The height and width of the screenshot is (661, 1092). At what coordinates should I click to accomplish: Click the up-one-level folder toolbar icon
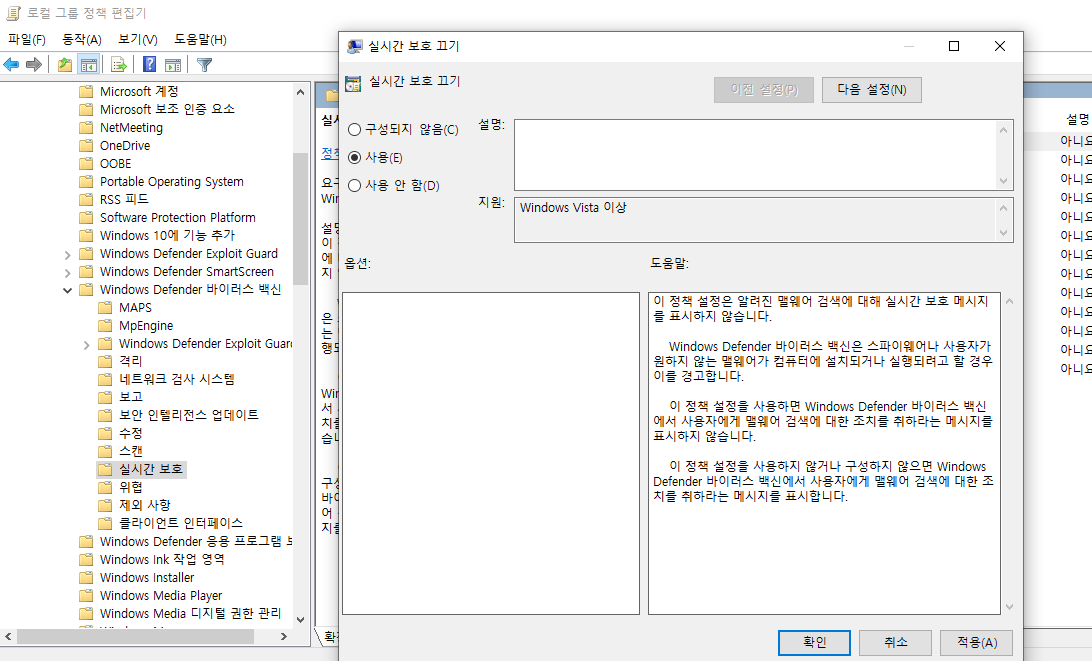pos(65,65)
